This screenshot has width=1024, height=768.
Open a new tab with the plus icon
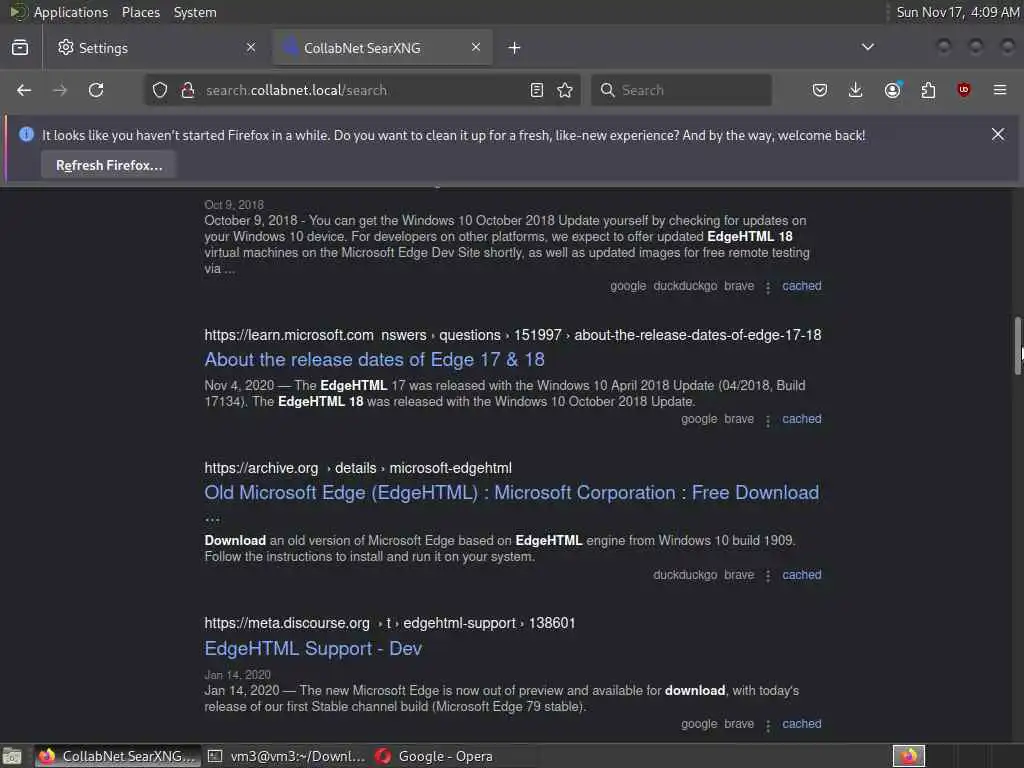point(515,48)
